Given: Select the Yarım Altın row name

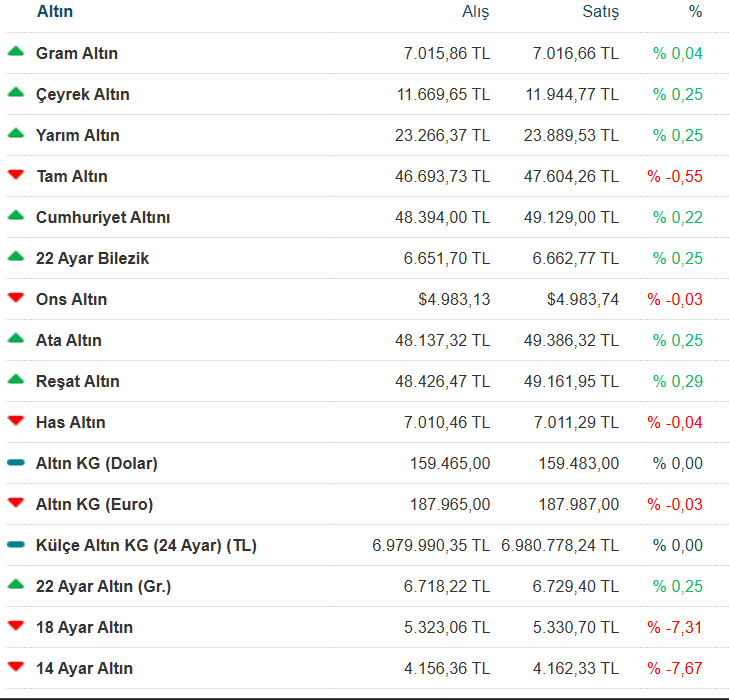Looking at the screenshot, I should (78, 135).
